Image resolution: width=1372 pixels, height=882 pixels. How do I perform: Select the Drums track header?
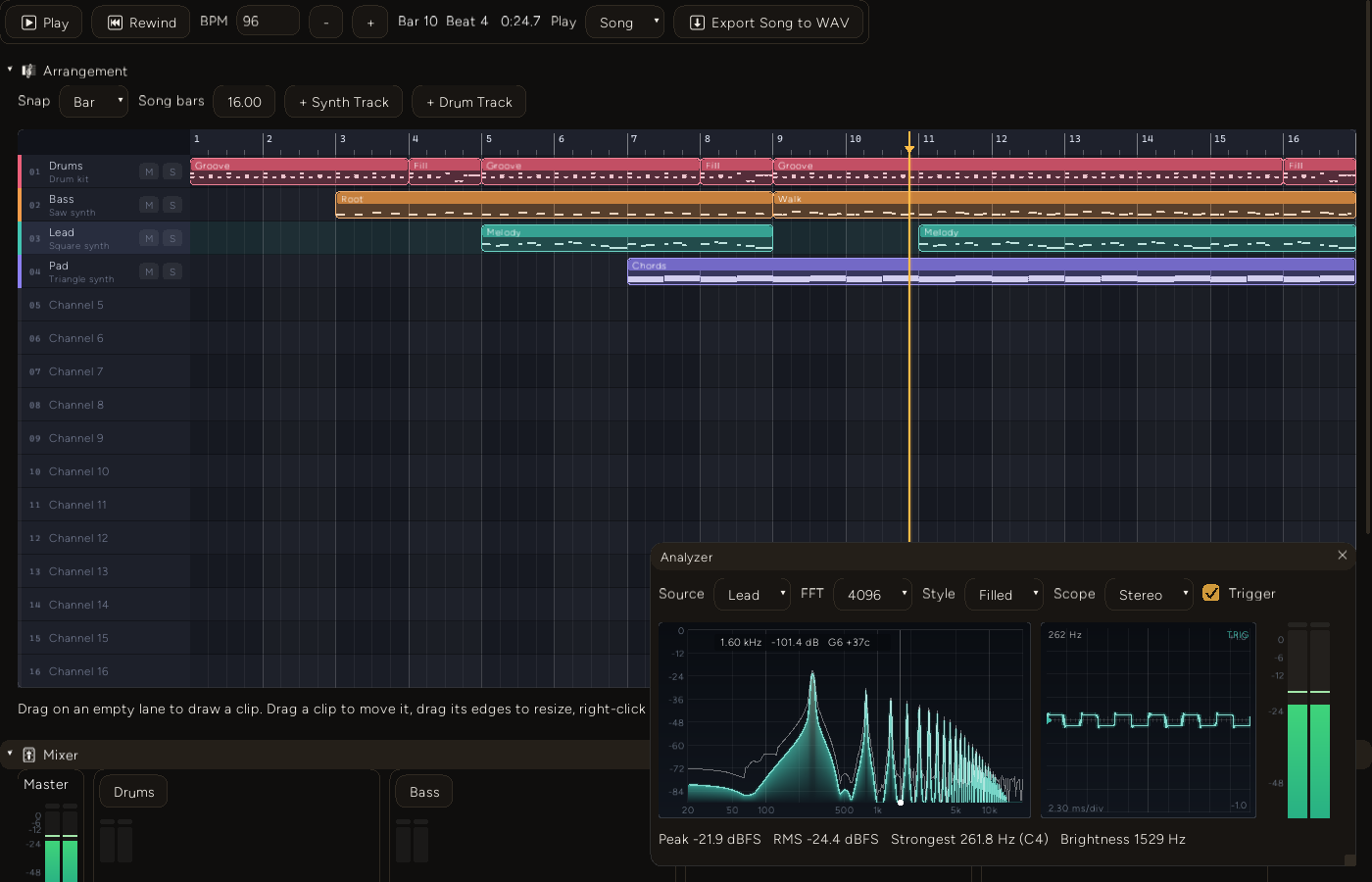[104, 171]
